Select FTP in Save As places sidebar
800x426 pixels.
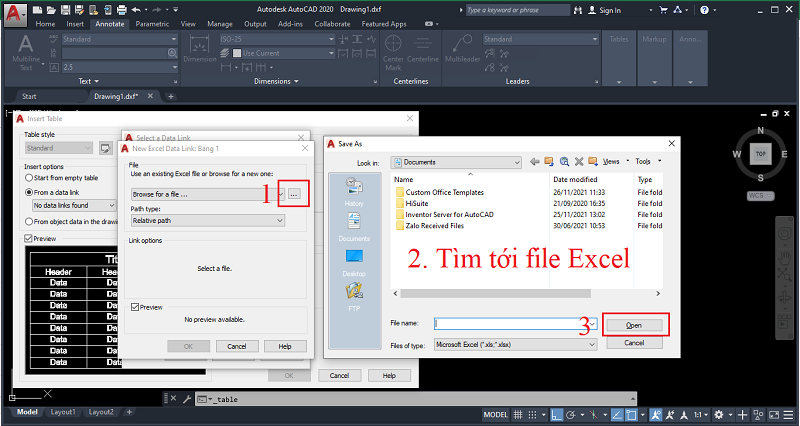point(354,297)
